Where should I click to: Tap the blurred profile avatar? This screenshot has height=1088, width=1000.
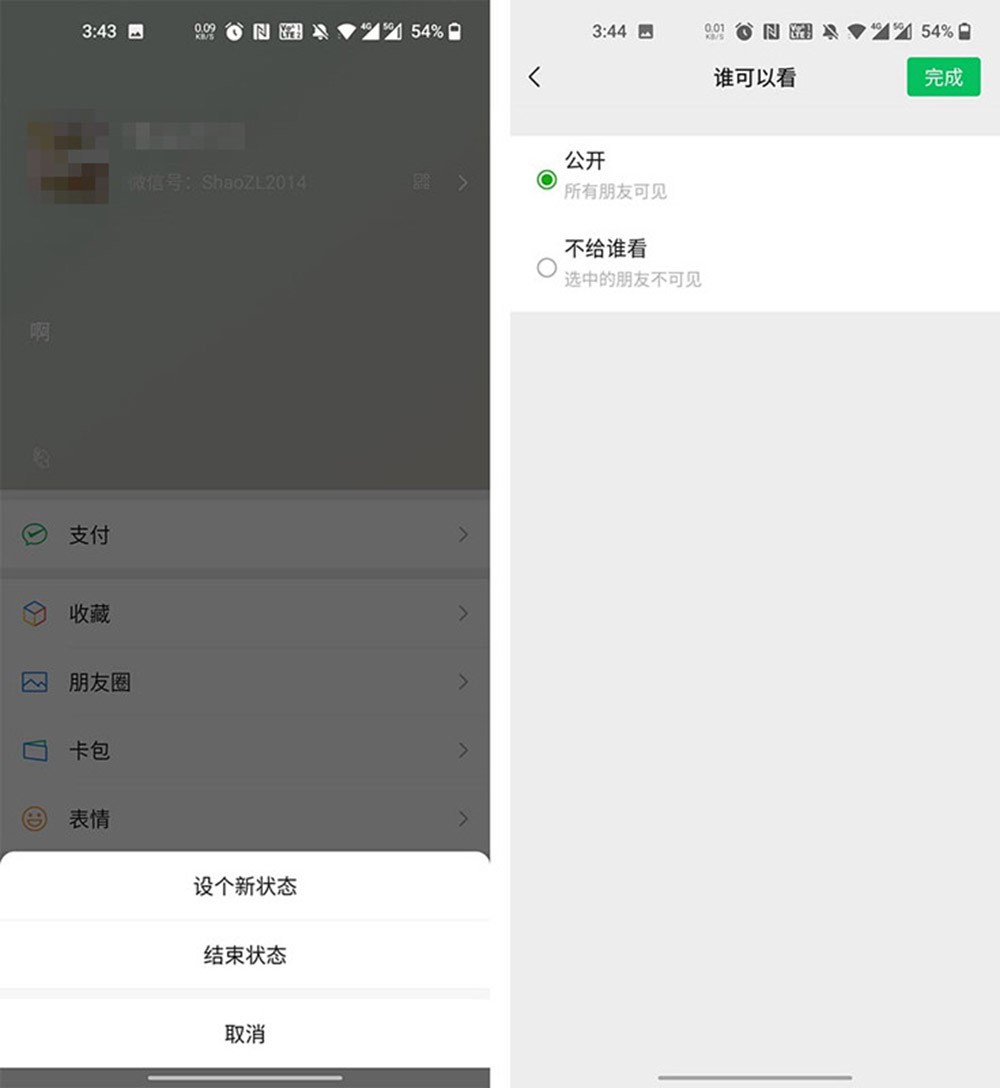68,163
